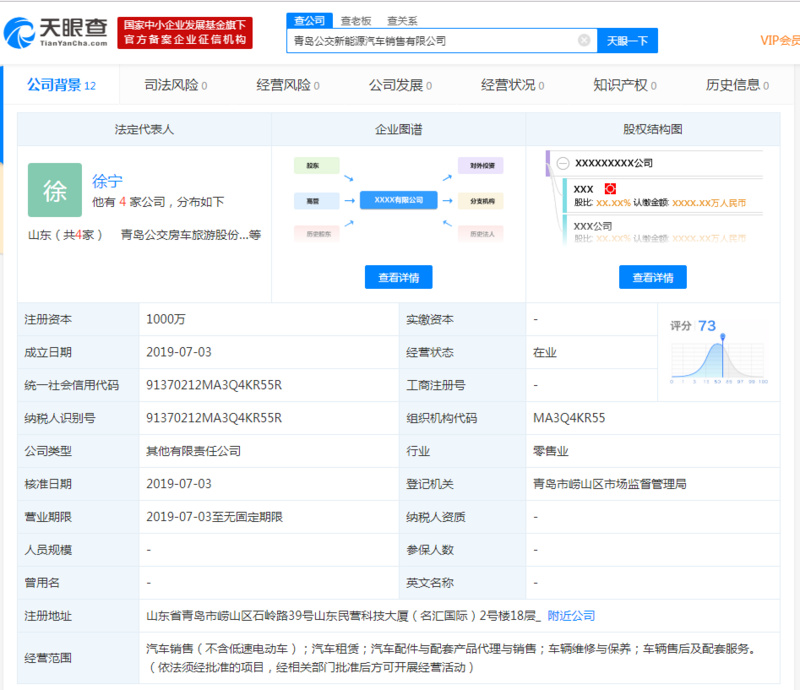The width and height of the screenshot is (800, 690).
Task: Open legal representative 徐宁 profile link
Action: [x=107, y=181]
